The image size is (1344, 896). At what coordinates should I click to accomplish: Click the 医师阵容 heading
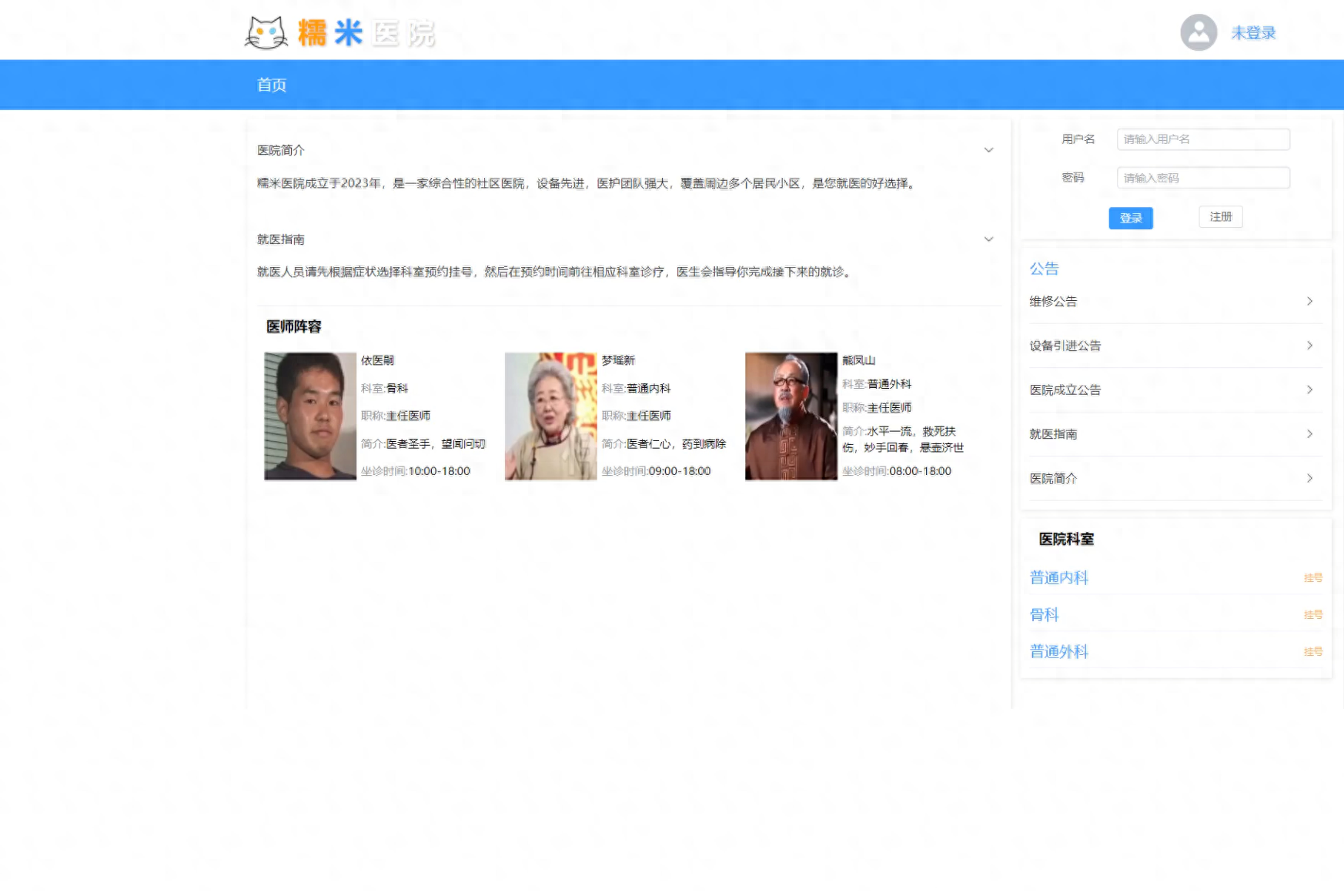click(x=294, y=327)
